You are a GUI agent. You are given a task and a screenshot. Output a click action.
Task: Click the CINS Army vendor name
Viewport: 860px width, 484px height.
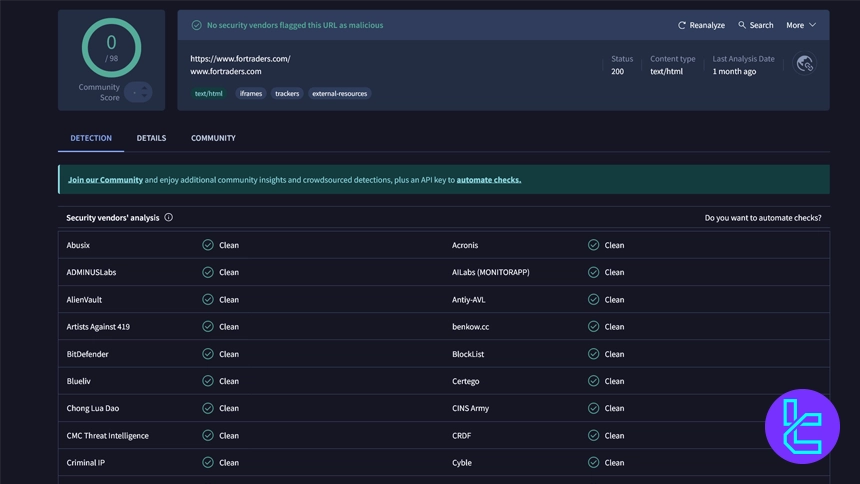pos(470,408)
